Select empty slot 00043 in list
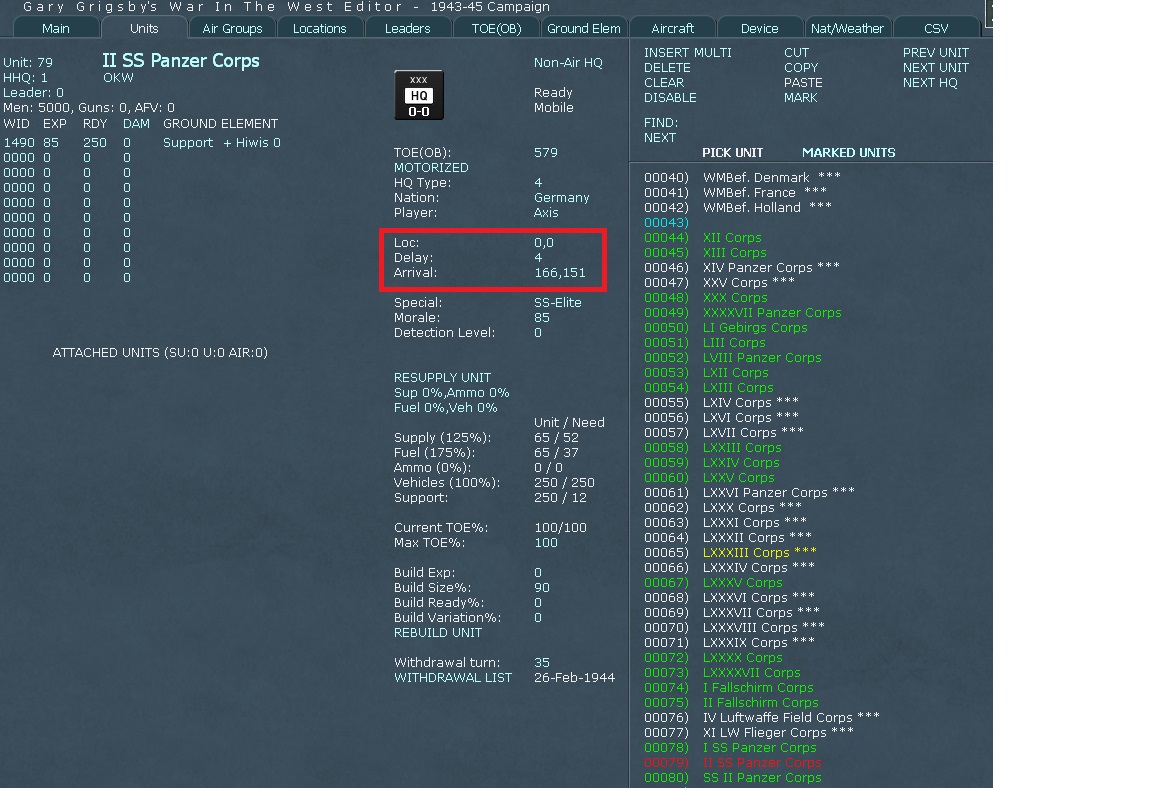Image resolution: width=1152 pixels, height=788 pixels. [x=666, y=223]
